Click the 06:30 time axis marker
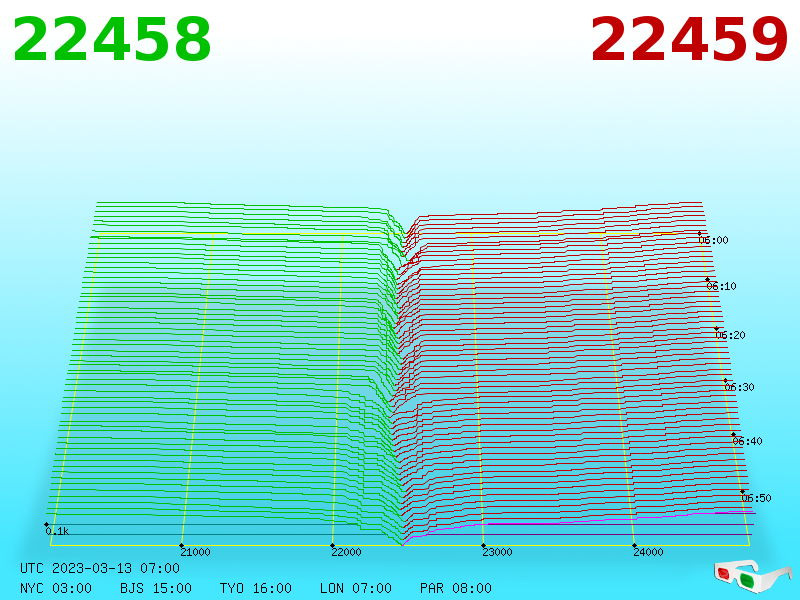800x600 pixels. 739,387
